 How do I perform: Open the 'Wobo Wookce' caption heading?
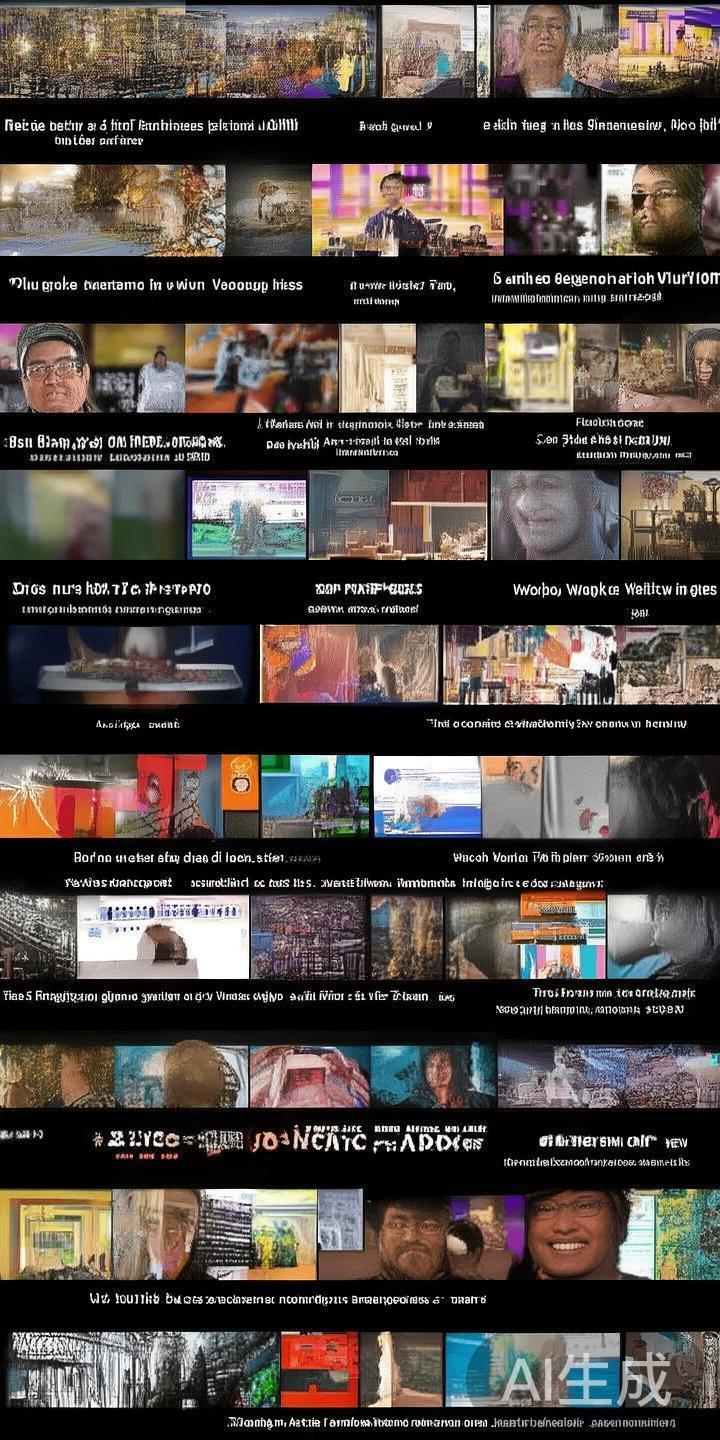point(614,590)
